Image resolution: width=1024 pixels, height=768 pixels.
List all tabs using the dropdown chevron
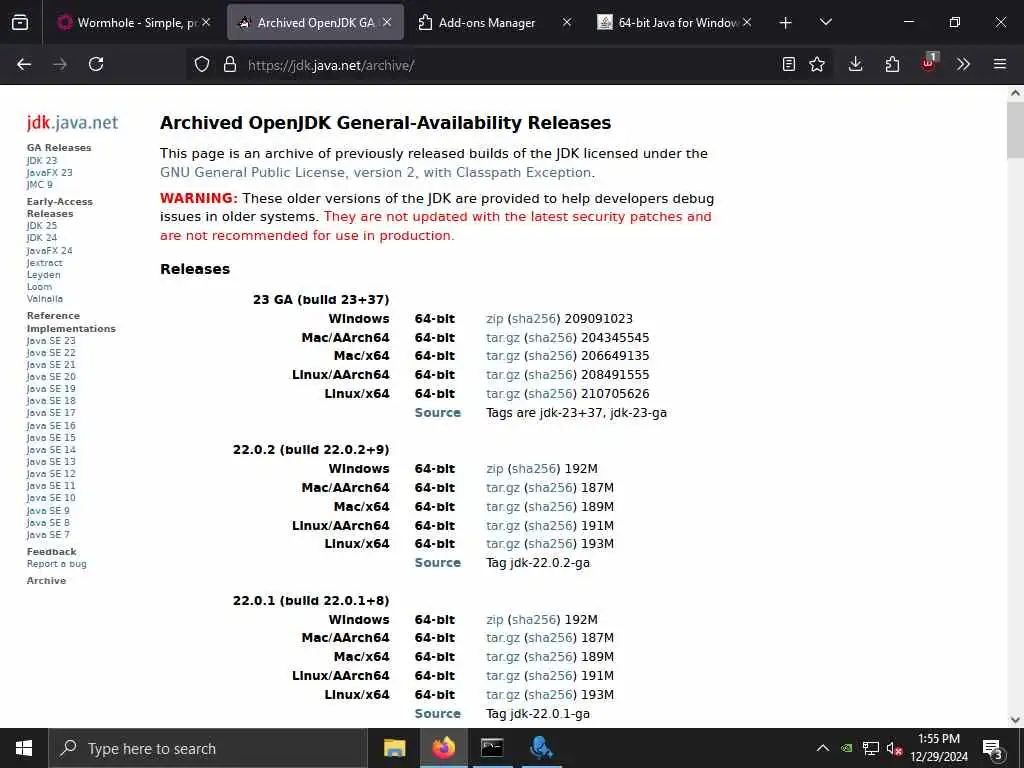825,22
